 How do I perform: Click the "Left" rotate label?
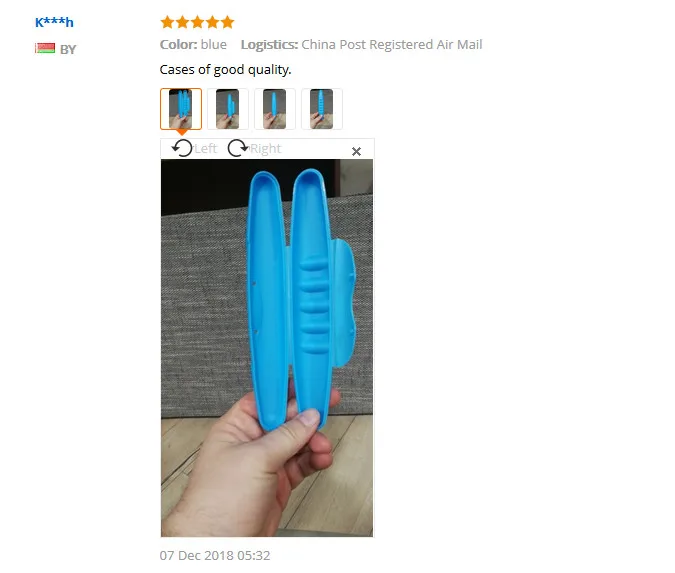tap(205, 149)
